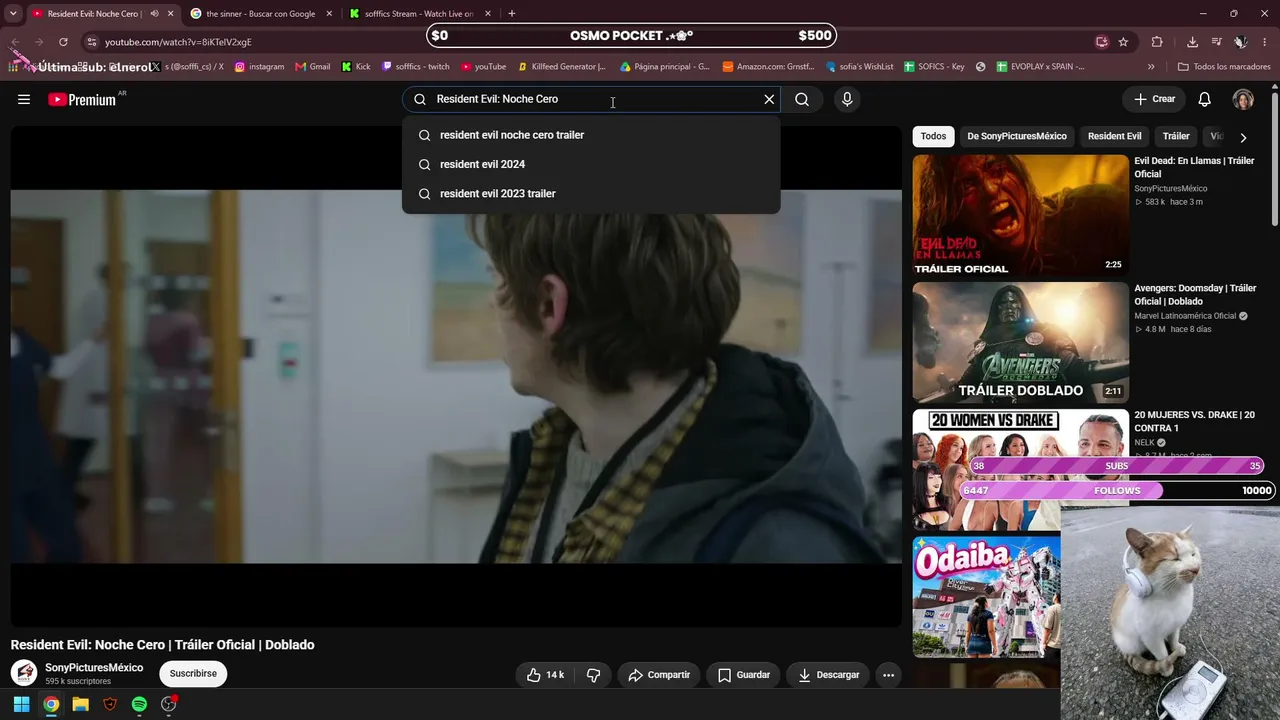Select the 'De SonyPicturesMéxico' chip
Viewport: 1280px width, 720px height.
[x=1017, y=136]
